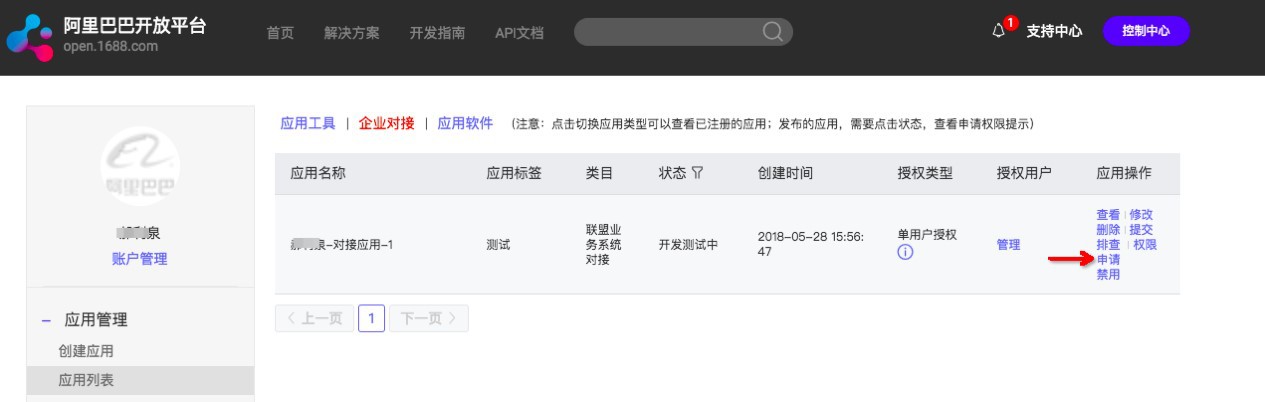Click 管理 under 授权用户

click(1008, 244)
